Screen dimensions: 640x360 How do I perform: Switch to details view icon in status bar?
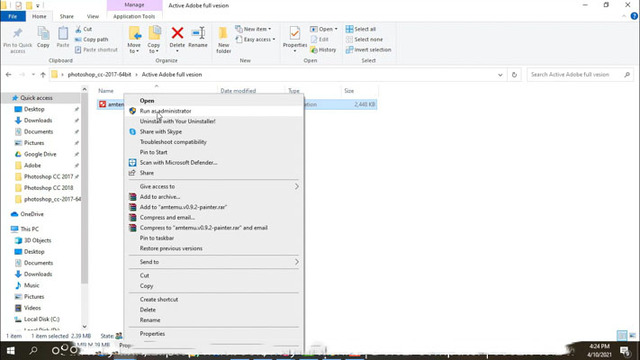(x=622, y=336)
